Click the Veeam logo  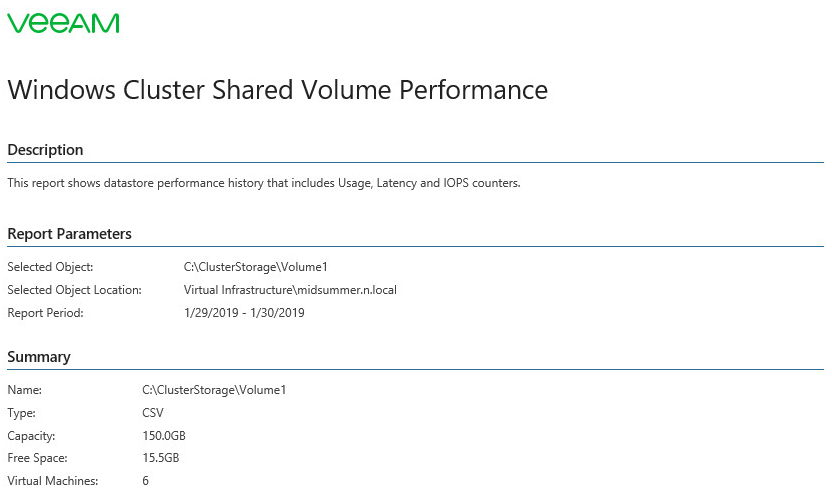pyautogui.click(x=63, y=23)
